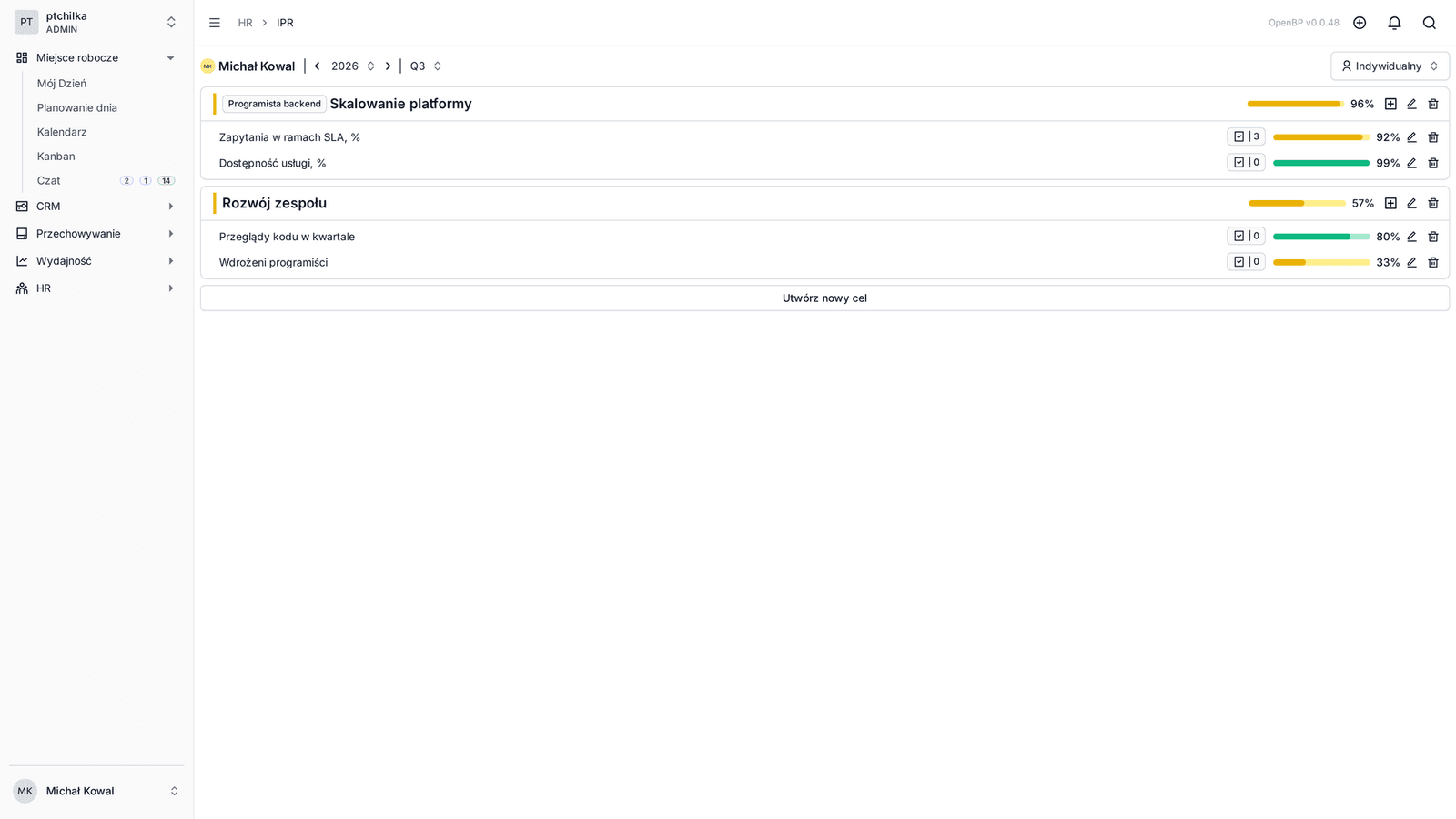The width and height of the screenshot is (1456, 819).
Task: Open tasks checkbox for Zapytania w ramach SLA
Action: pyautogui.click(x=1246, y=136)
